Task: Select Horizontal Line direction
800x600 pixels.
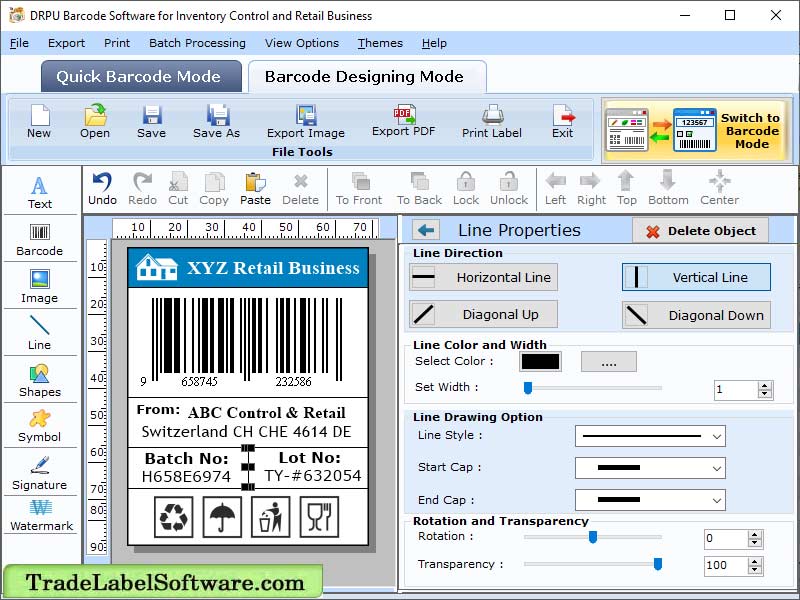Action: (x=483, y=277)
